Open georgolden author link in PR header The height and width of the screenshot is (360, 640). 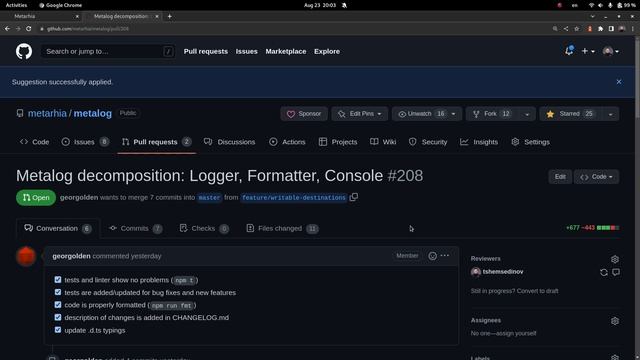point(79,198)
